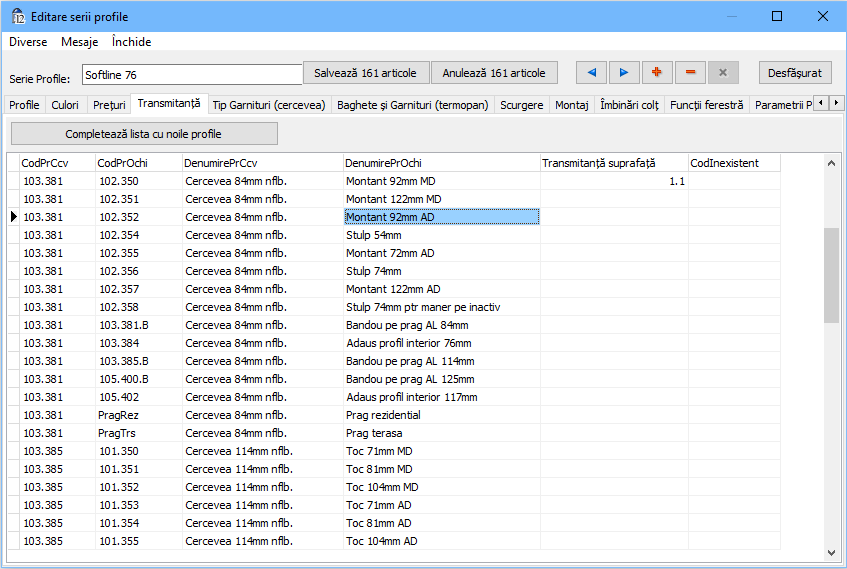Switch to the Prețuri tab
Viewport: 847px width, 569px height.
(x=109, y=105)
